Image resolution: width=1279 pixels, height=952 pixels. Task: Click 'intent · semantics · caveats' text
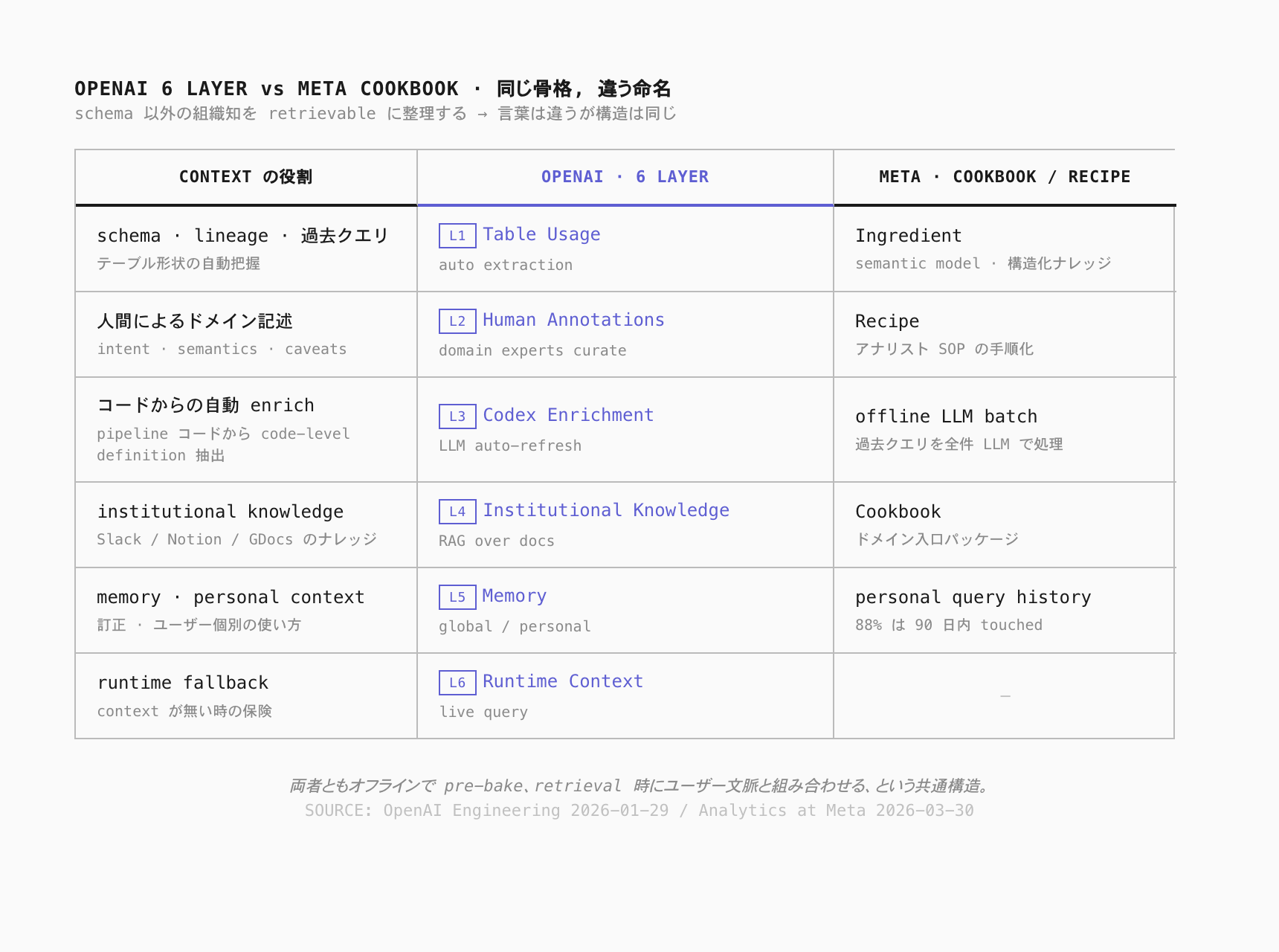(222, 349)
